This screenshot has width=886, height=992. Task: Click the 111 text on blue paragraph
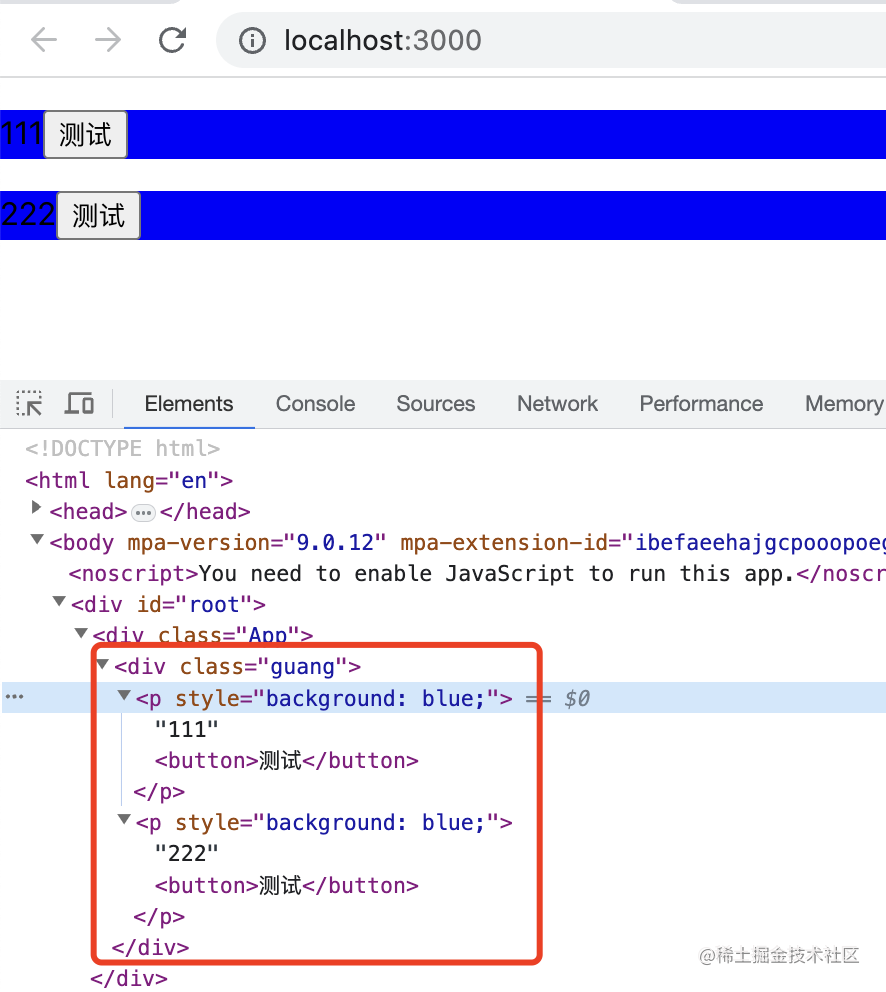tap(21, 134)
